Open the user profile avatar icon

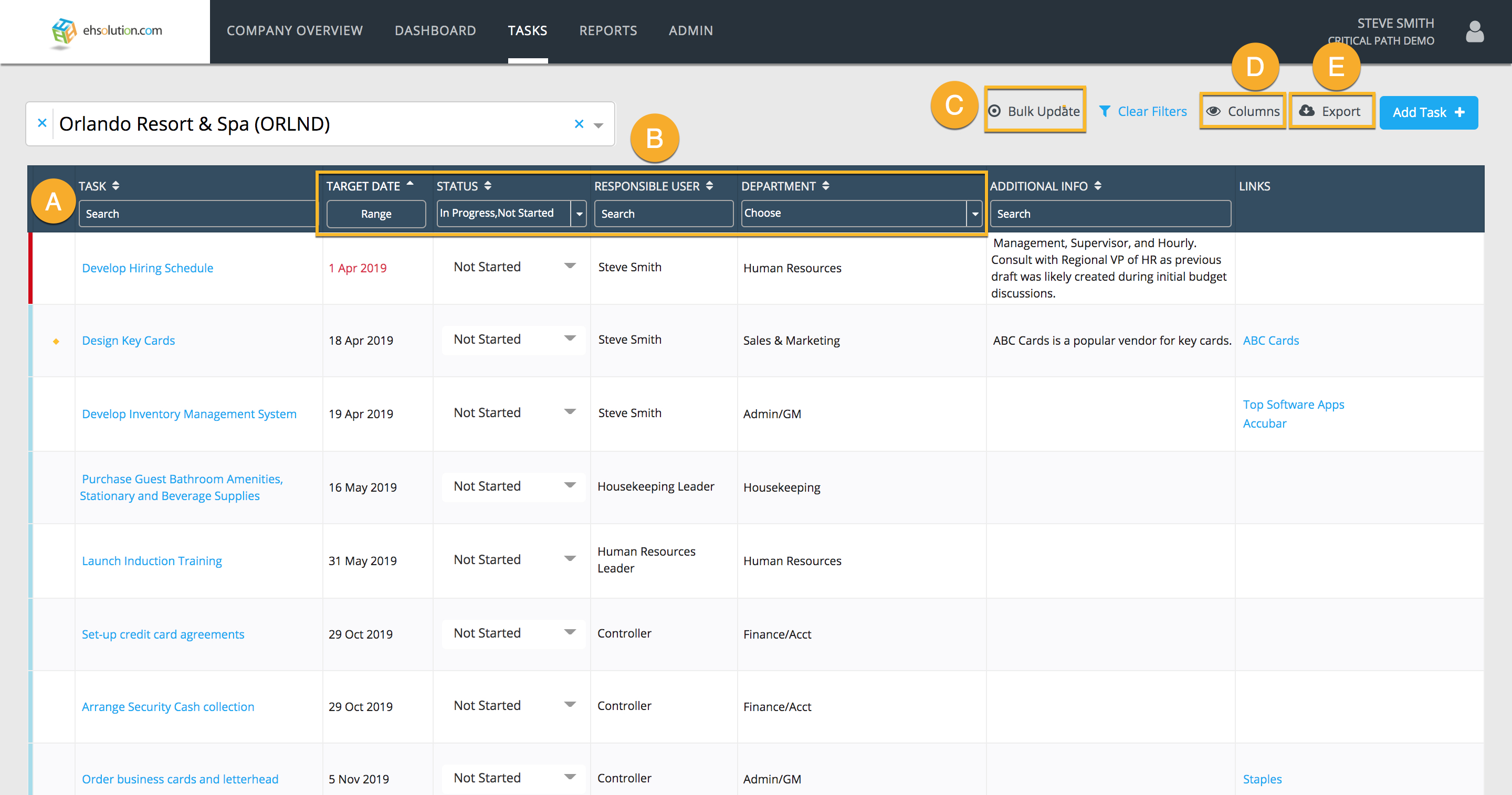point(1474,31)
